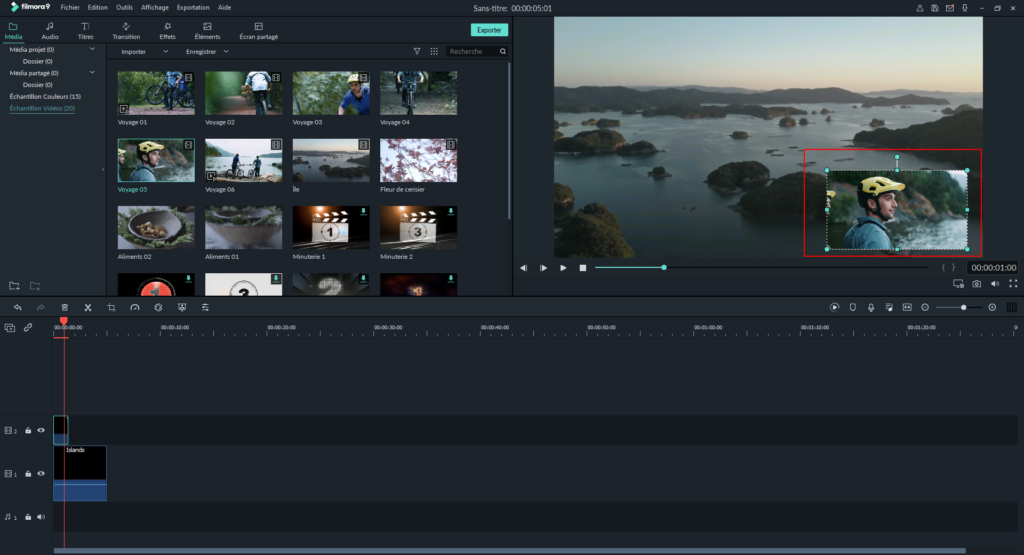Switch media library grid view icon
1024x555 pixels.
434,51
